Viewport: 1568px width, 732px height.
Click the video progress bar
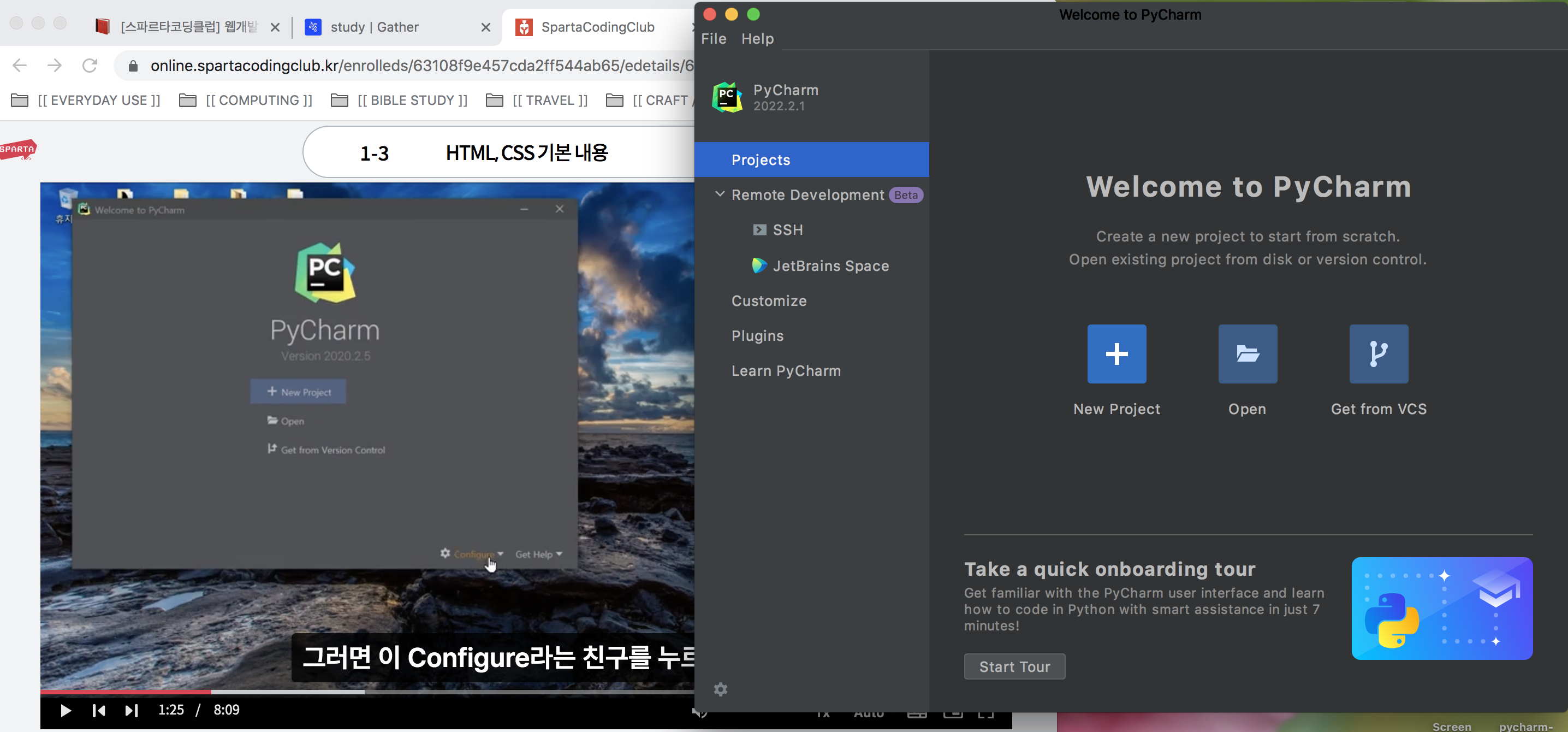pos(367,692)
